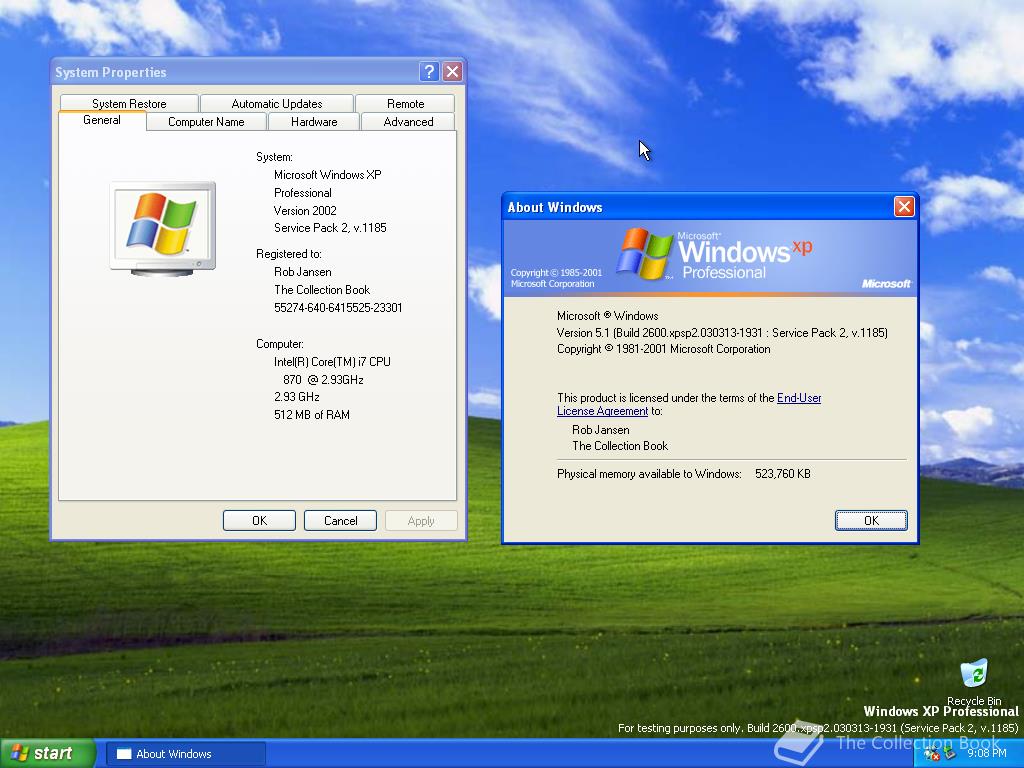Open the Automatic Updates tab
This screenshot has width=1024, height=768.
click(277, 103)
